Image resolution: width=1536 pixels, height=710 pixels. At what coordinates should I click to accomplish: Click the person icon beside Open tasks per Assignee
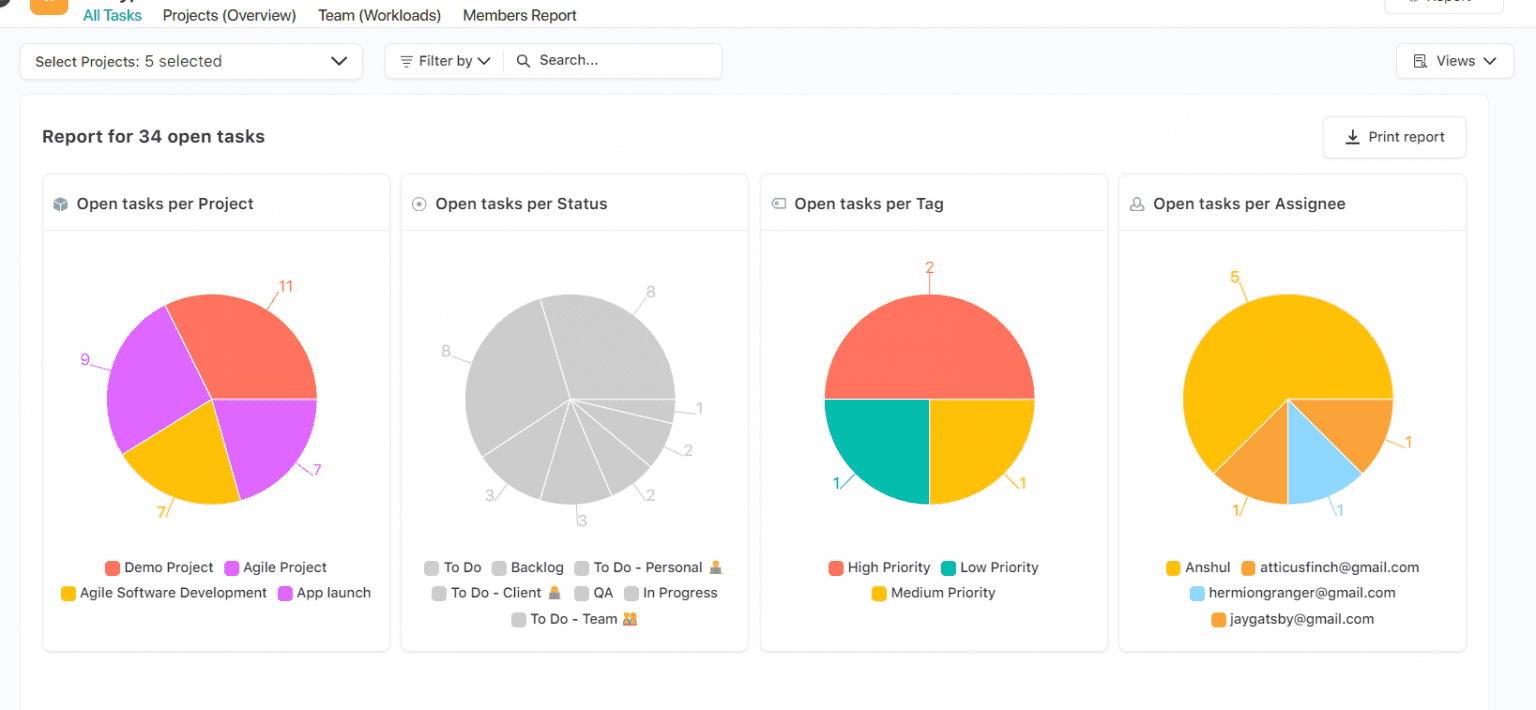[1136, 203]
